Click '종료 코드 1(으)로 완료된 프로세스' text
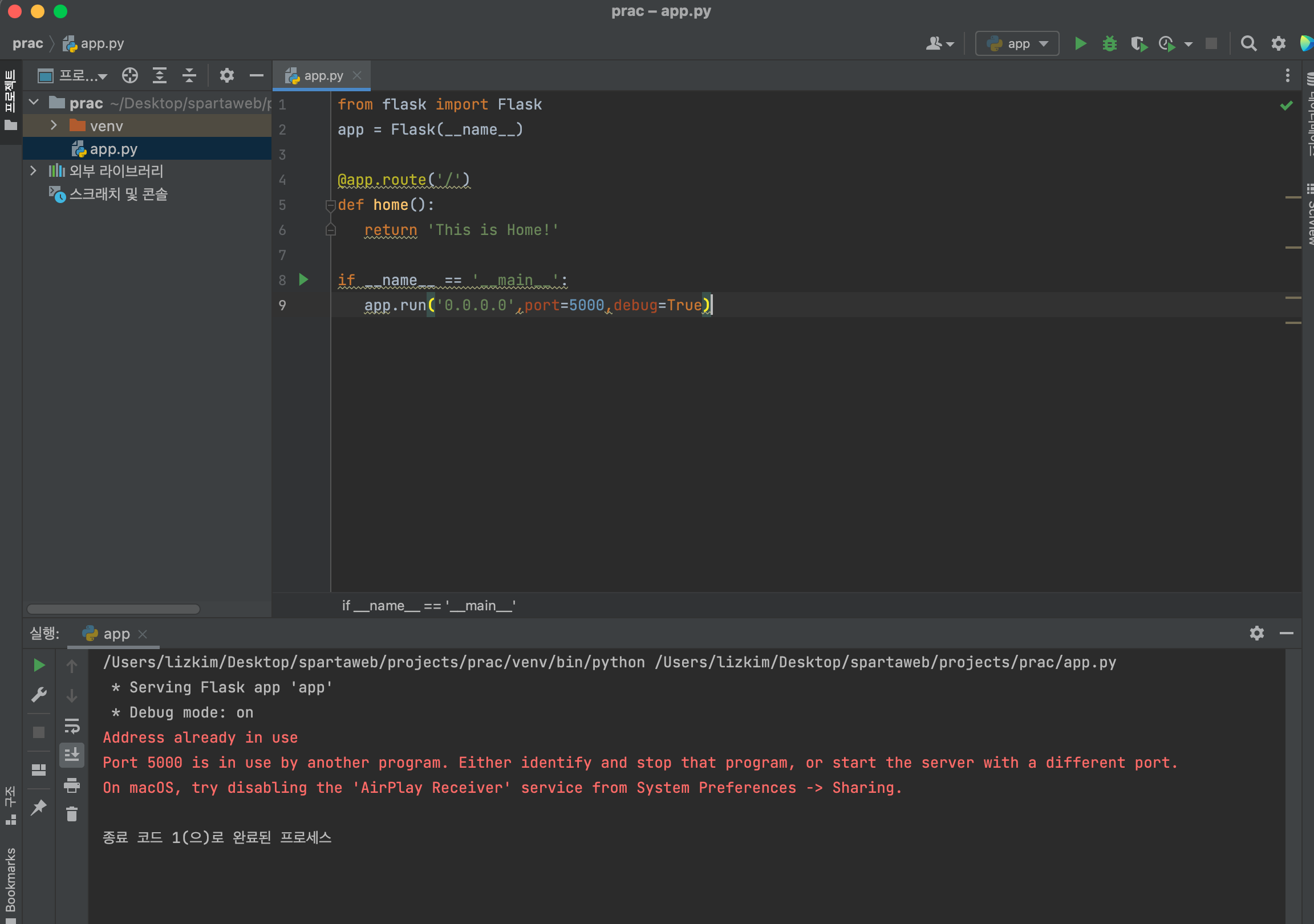 [x=217, y=837]
